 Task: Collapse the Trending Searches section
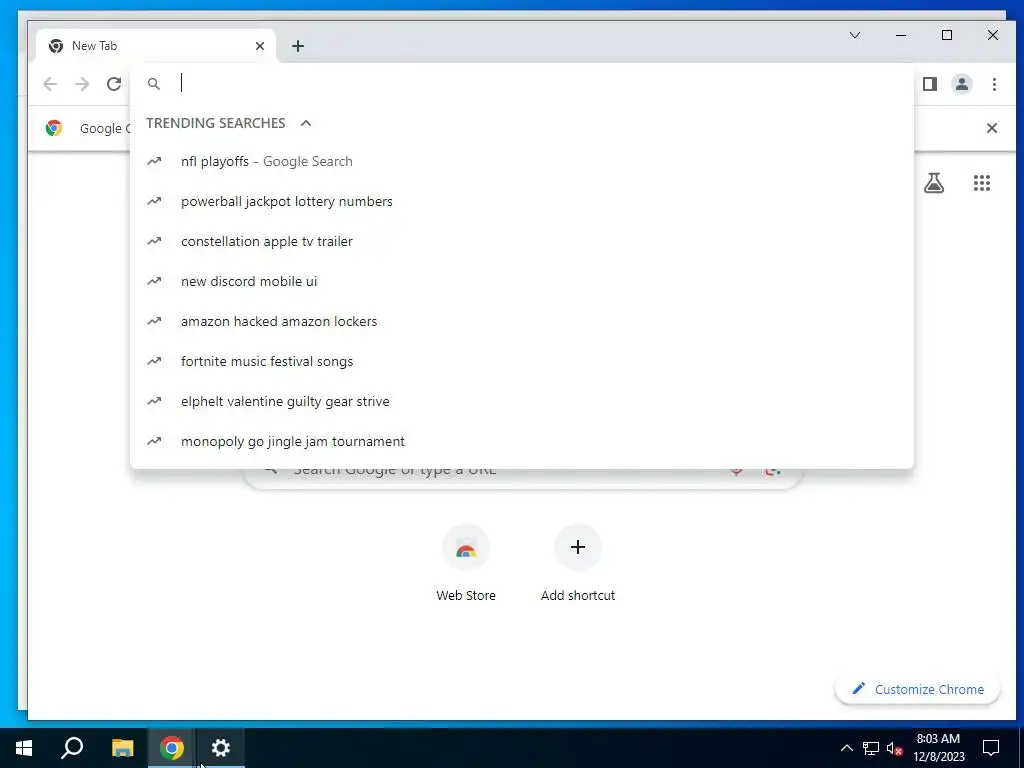pyautogui.click(x=306, y=123)
